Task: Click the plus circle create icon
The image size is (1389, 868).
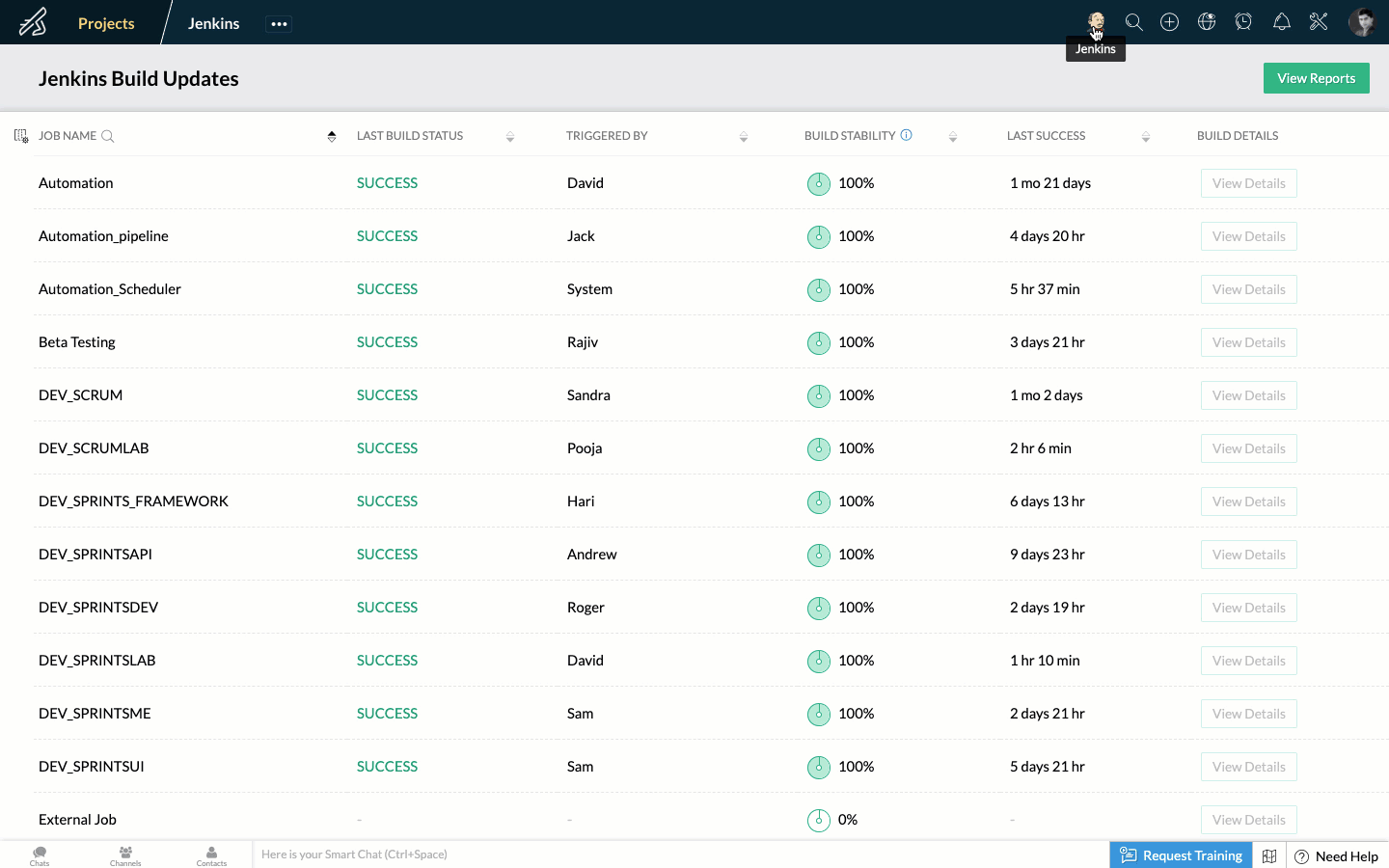Action: pyautogui.click(x=1169, y=22)
